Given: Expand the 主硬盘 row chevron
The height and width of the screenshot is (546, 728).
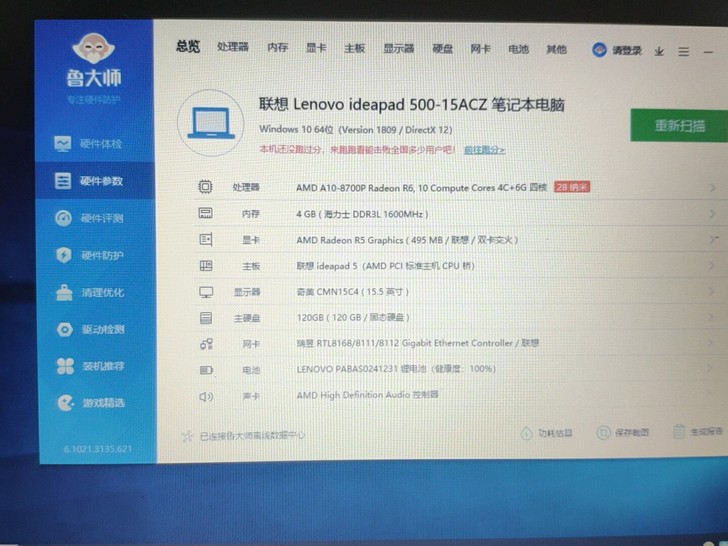Looking at the screenshot, I should click(x=712, y=317).
